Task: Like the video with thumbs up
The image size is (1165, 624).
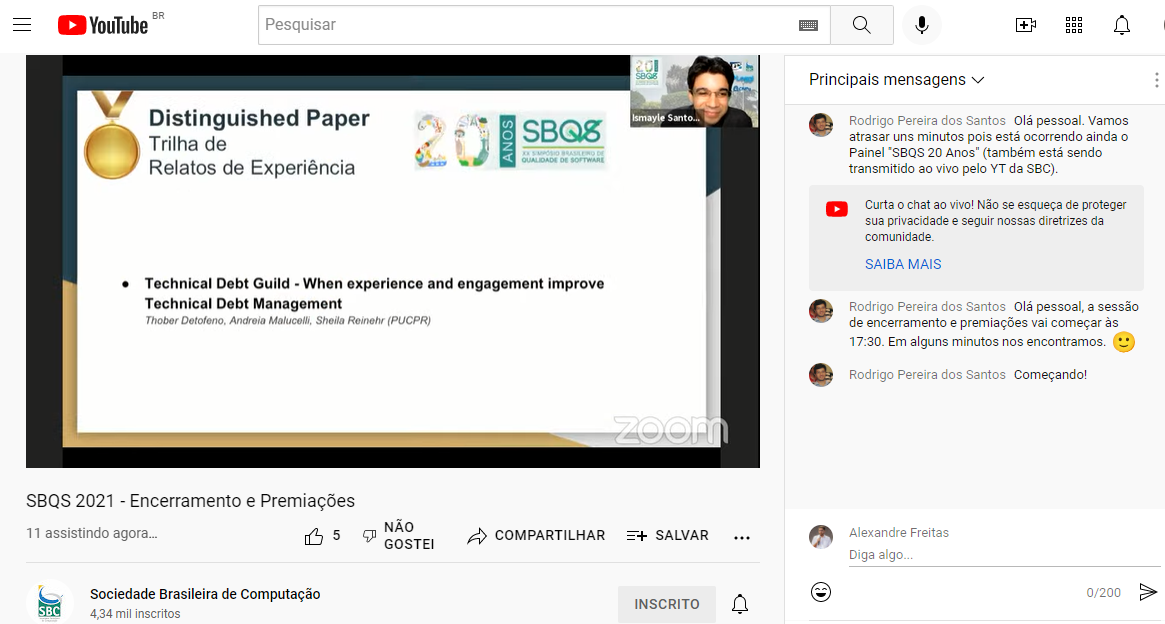Action: (314, 536)
